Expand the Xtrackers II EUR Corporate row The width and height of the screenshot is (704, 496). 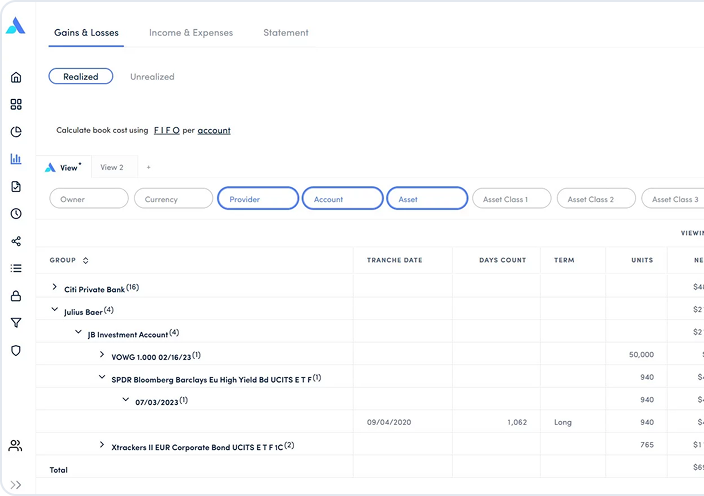coord(102,445)
